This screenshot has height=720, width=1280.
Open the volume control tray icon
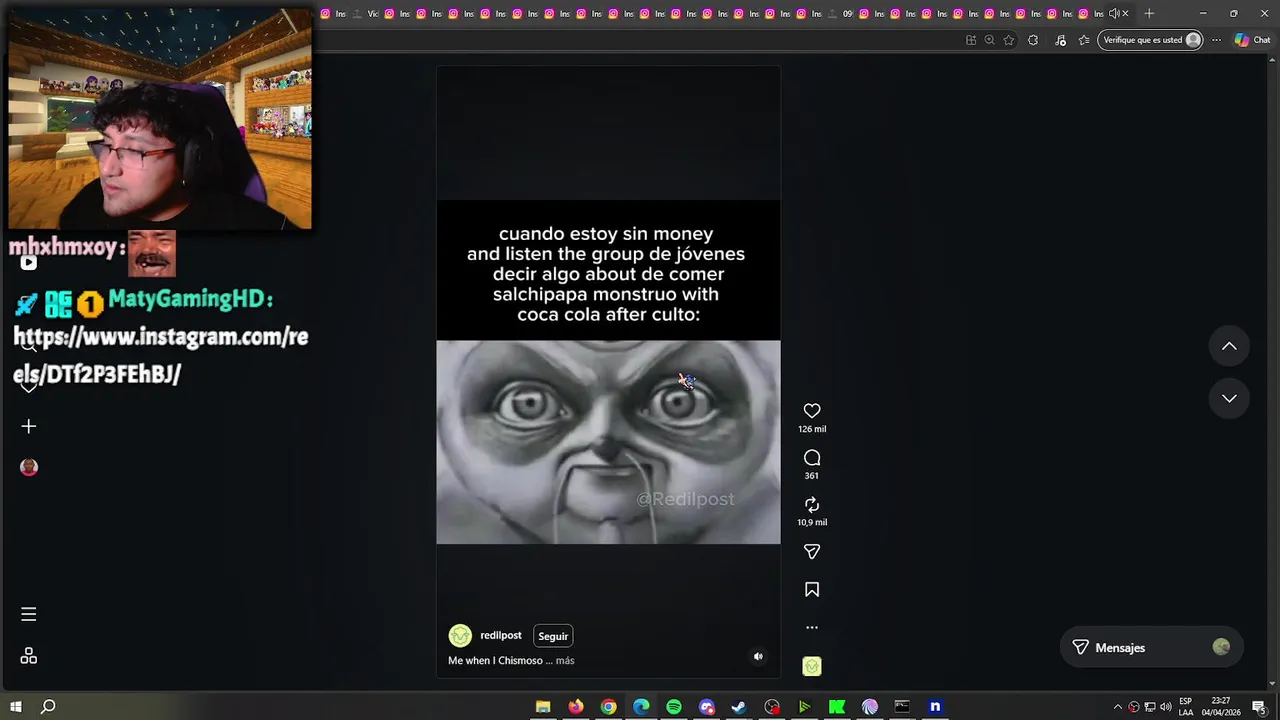(1166, 707)
